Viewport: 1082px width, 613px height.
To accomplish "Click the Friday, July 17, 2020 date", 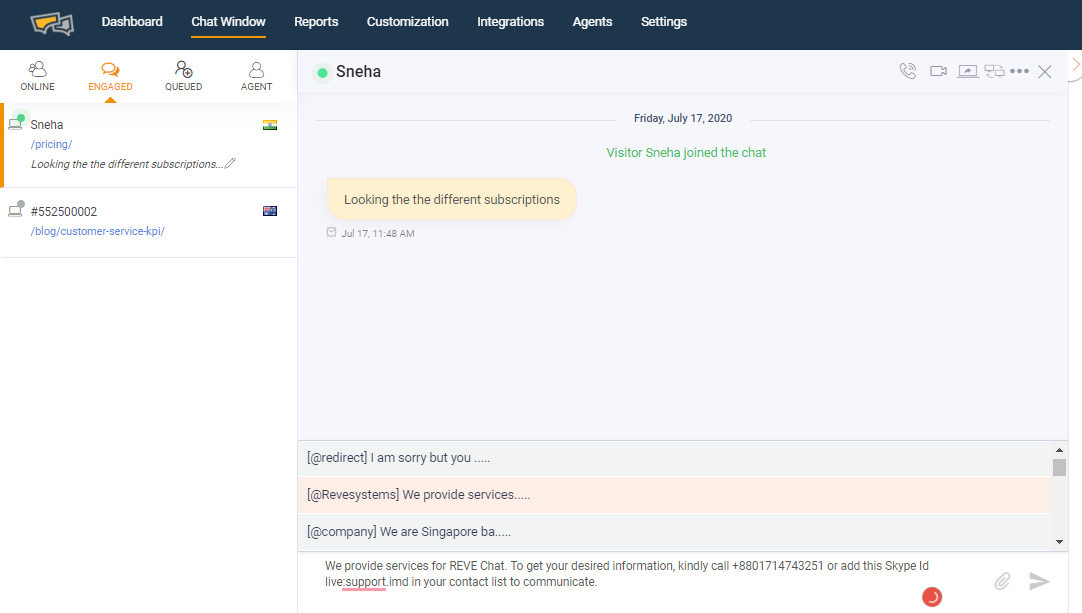I will tap(683, 118).
